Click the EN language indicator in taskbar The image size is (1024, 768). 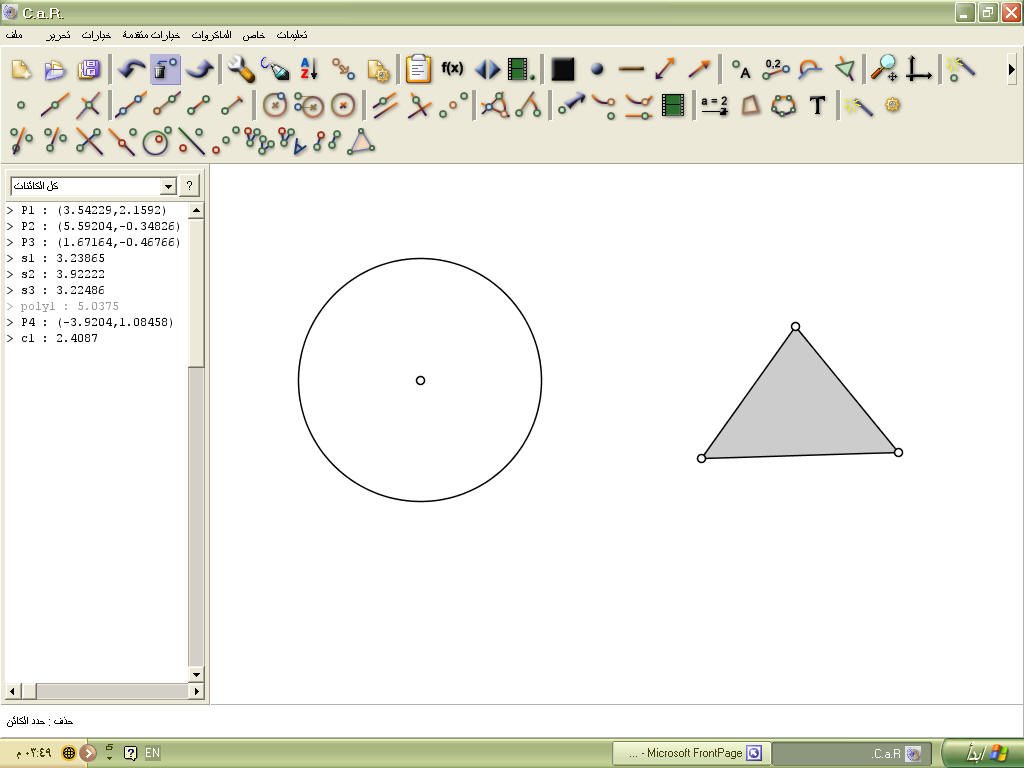[152, 753]
